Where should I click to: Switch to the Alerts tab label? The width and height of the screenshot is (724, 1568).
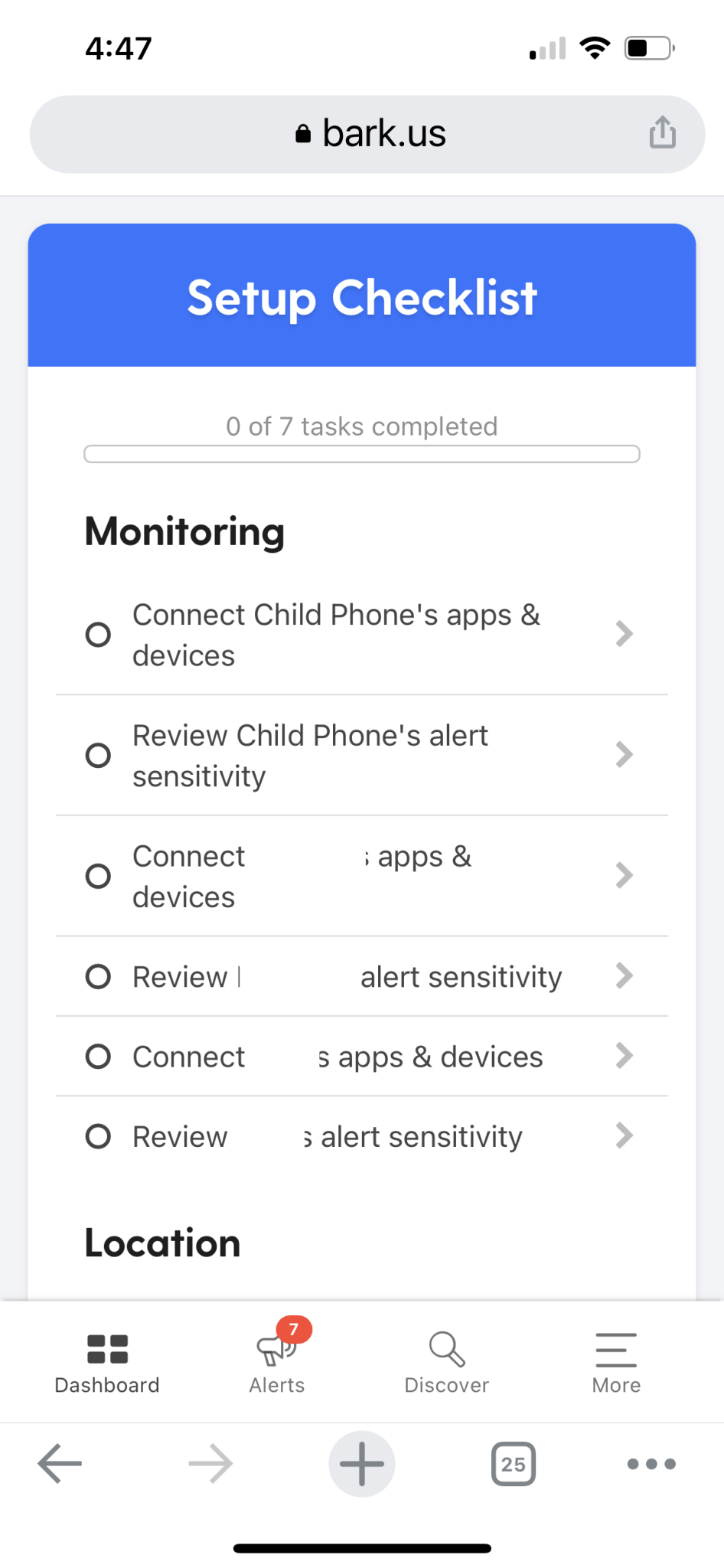(277, 1385)
